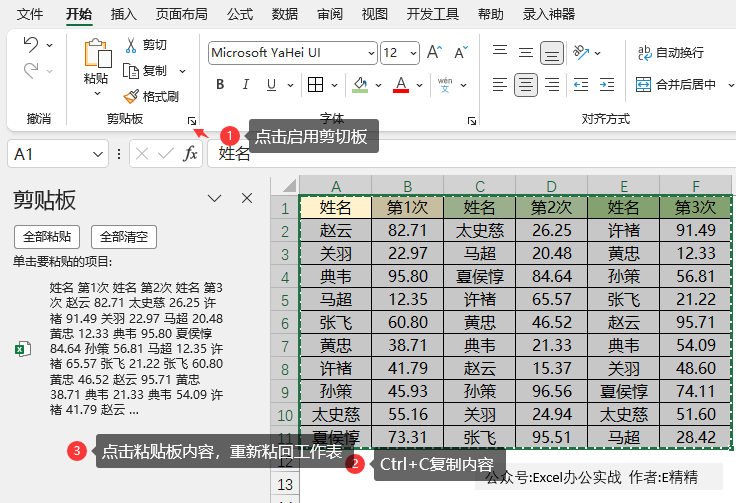Click the Wrap Text (自动换行) button
Image resolution: width=736 pixels, height=503 pixels.
671,53
